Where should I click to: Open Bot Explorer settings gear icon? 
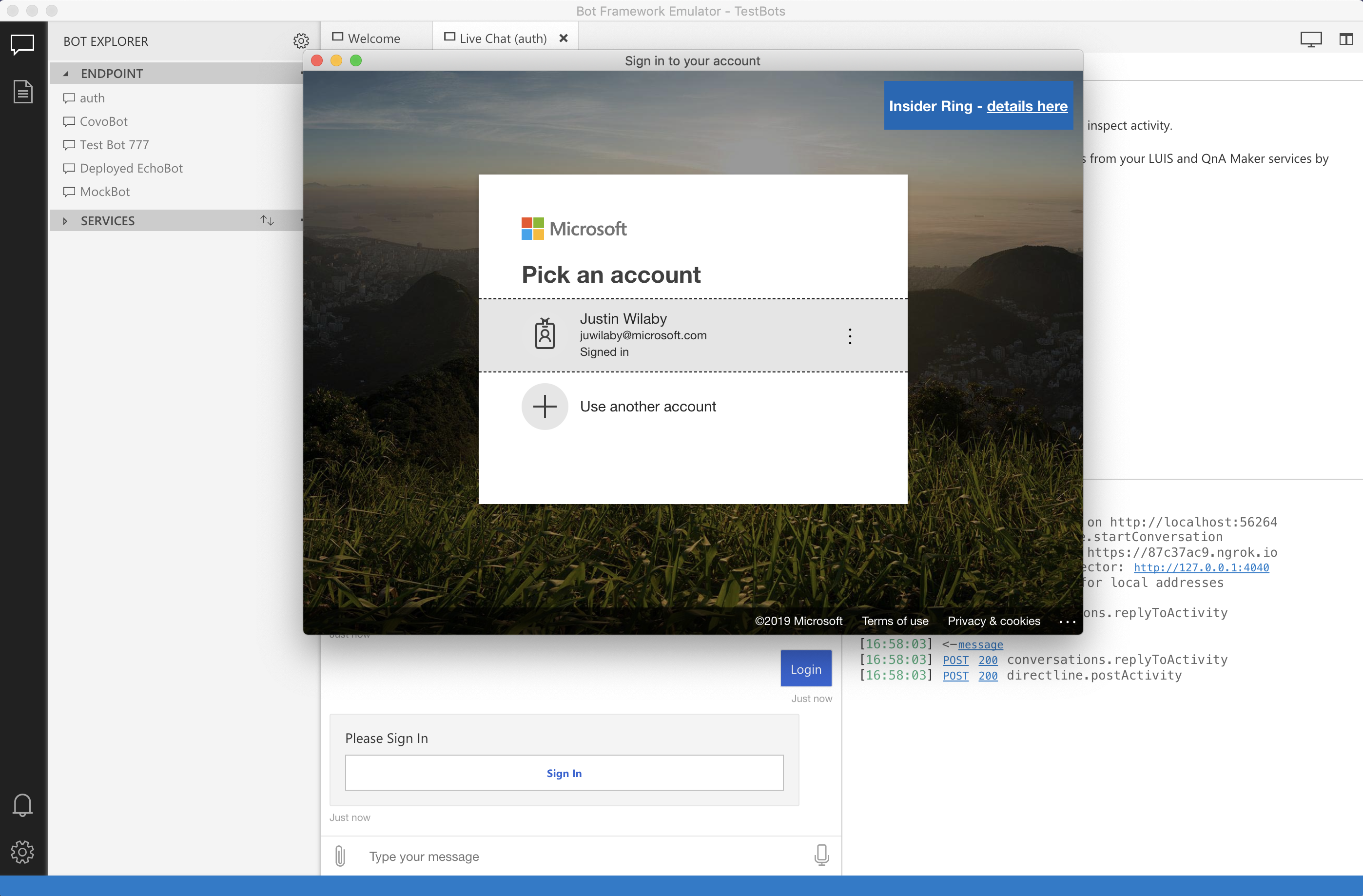tap(301, 40)
